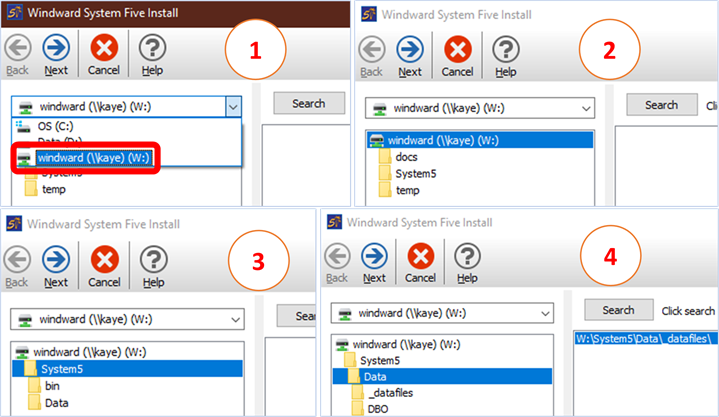The width and height of the screenshot is (719, 417).
Task: Open Help in the panel 3 window
Action: coord(154,268)
